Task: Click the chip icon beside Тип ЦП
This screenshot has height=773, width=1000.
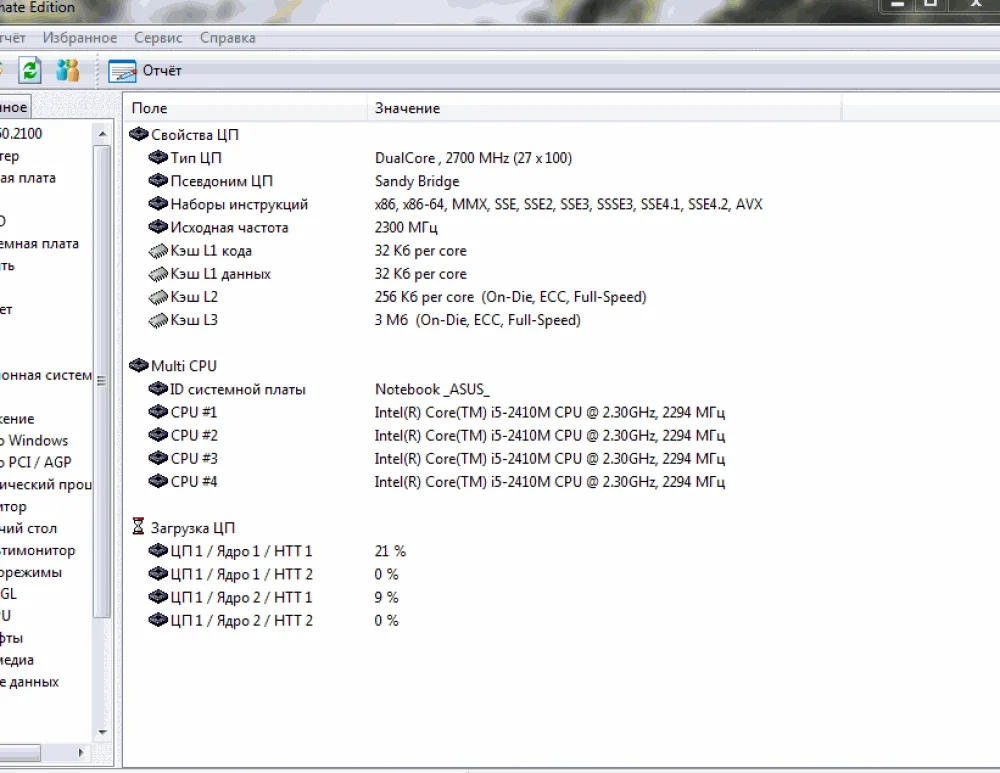Action: (x=158, y=157)
